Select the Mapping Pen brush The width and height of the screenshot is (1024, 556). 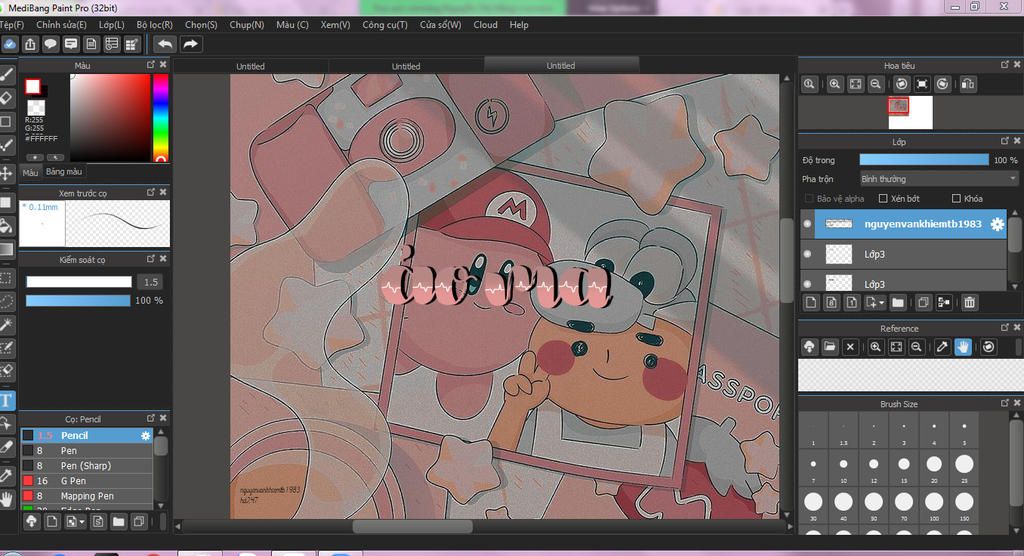coord(87,495)
